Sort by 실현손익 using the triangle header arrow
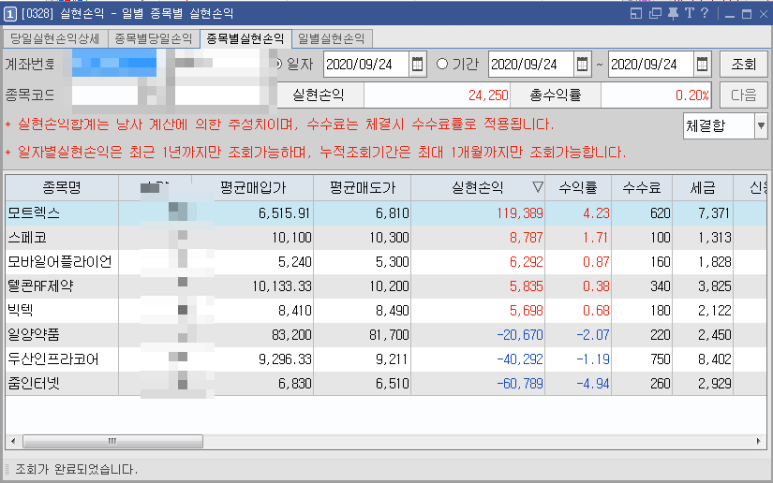773x483 pixels. pos(537,187)
